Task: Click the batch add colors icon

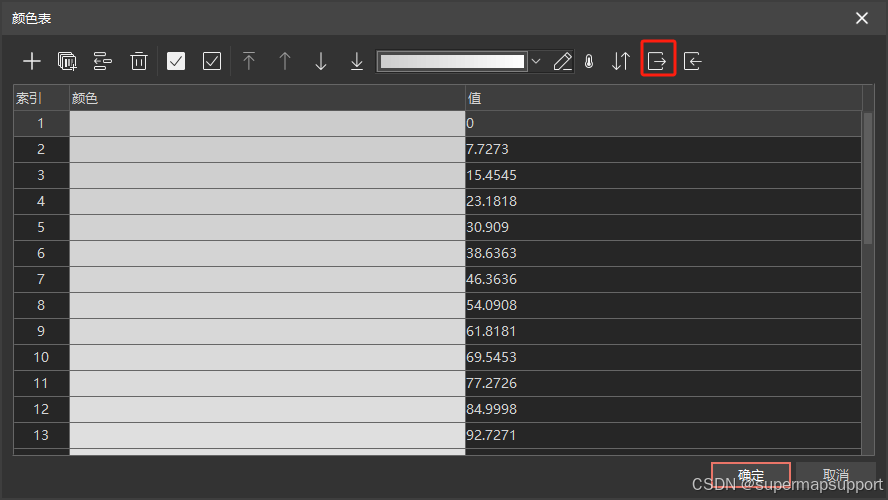Action: pyautogui.click(x=67, y=61)
